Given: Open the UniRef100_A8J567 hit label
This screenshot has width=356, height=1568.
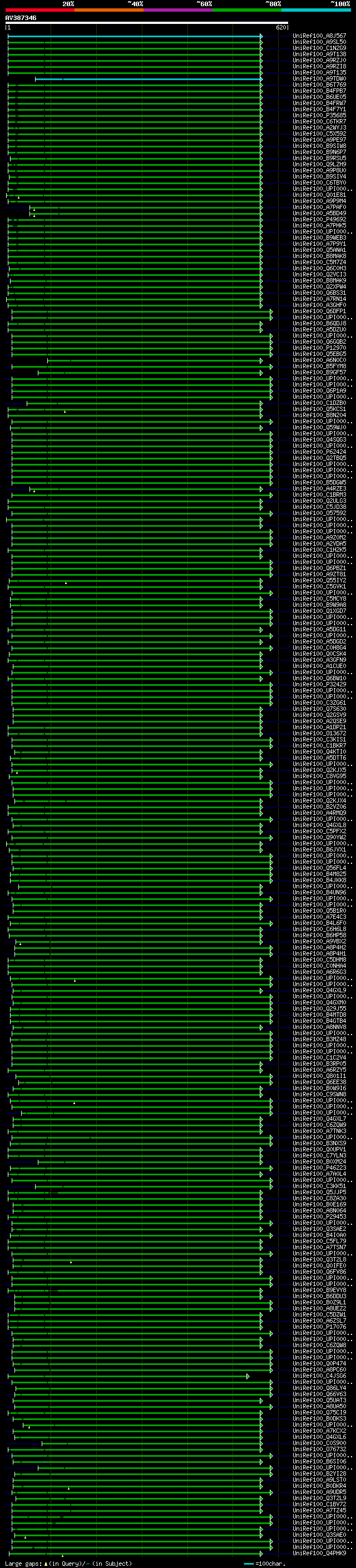Looking at the screenshot, I should click(x=319, y=36).
